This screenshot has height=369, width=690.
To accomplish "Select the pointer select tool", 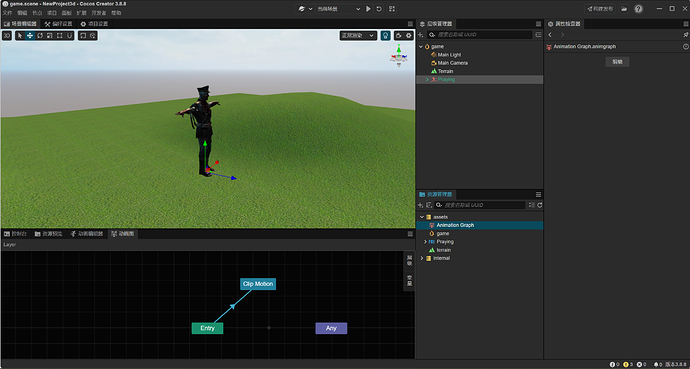I will coord(20,36).
